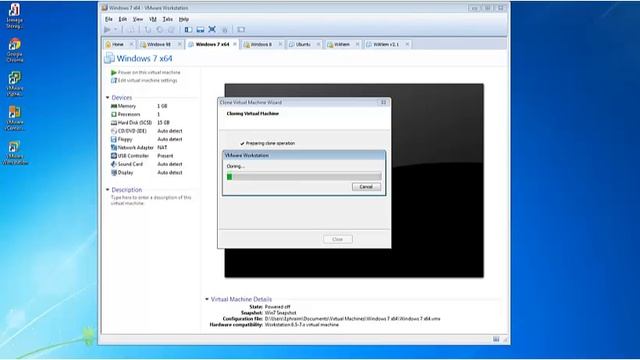Screen dimensions: 640x360
Task: Close the Home tab
Action: coord(131,44)
